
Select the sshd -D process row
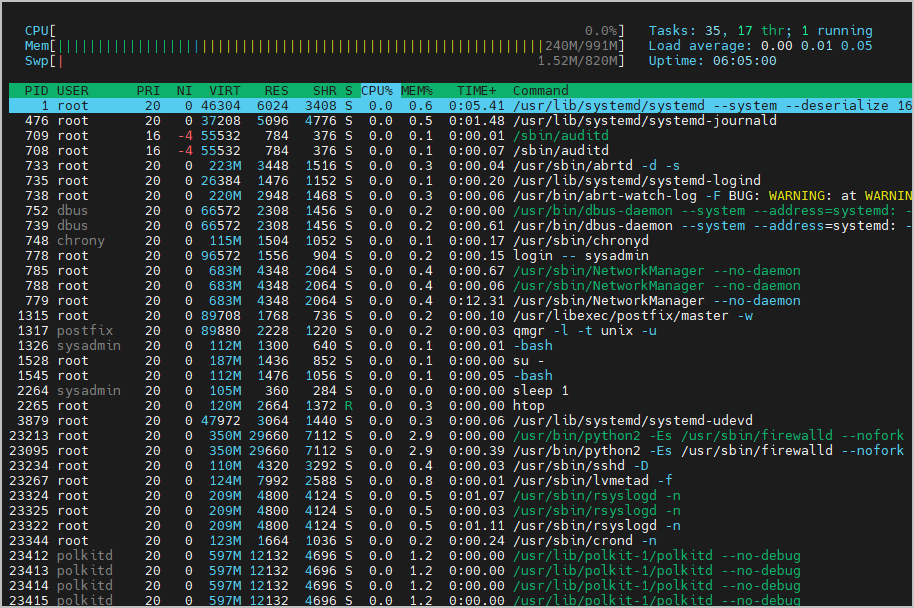tap(300, 465)
